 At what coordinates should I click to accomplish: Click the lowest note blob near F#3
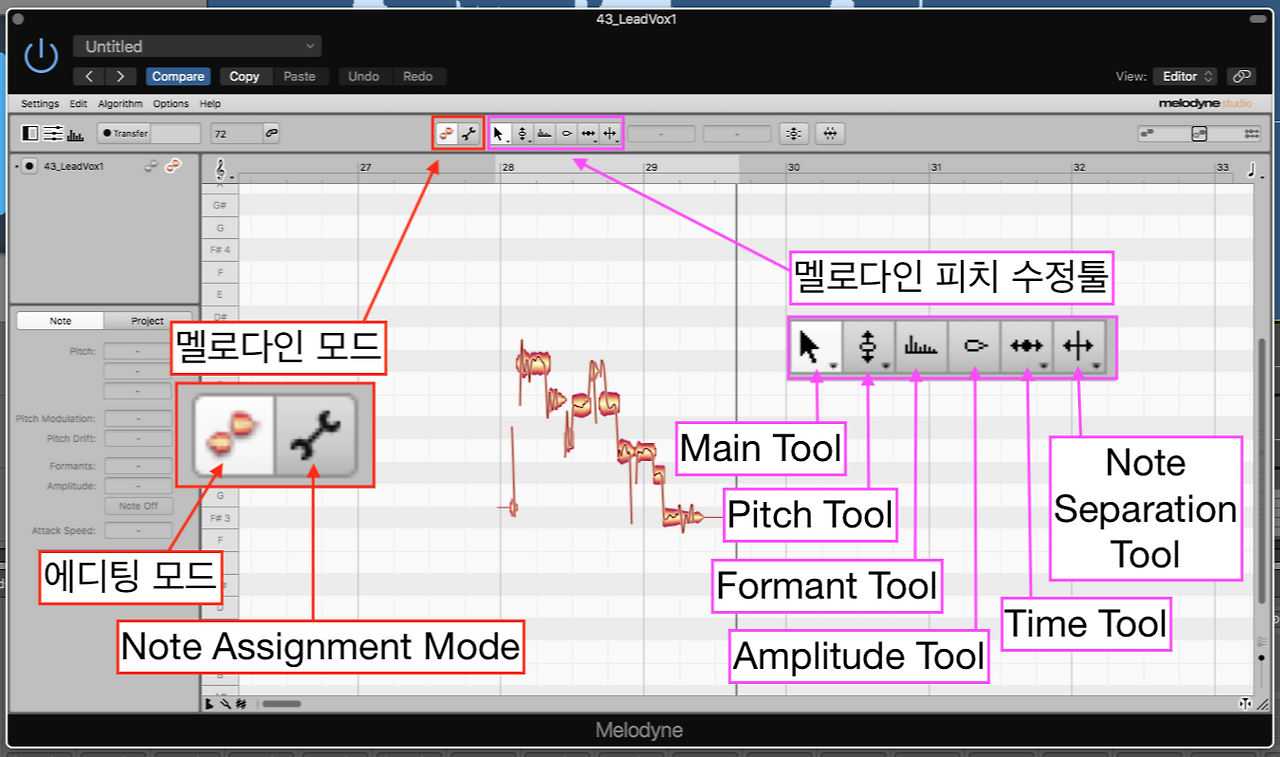click(683, 517)
